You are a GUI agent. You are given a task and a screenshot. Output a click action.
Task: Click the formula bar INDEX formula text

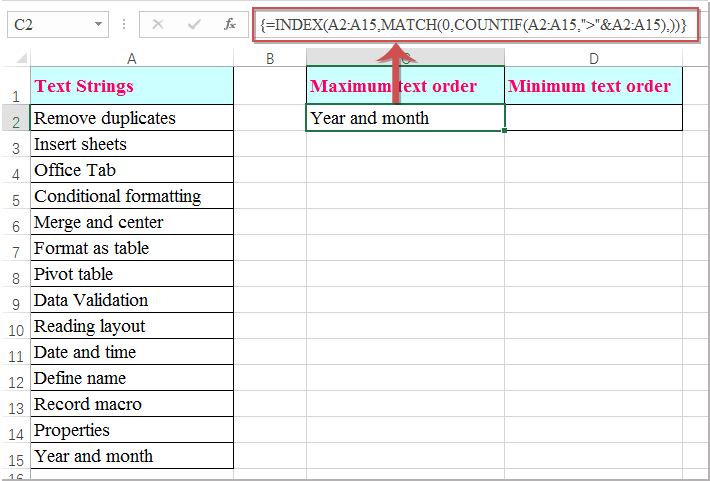[470, 23]
